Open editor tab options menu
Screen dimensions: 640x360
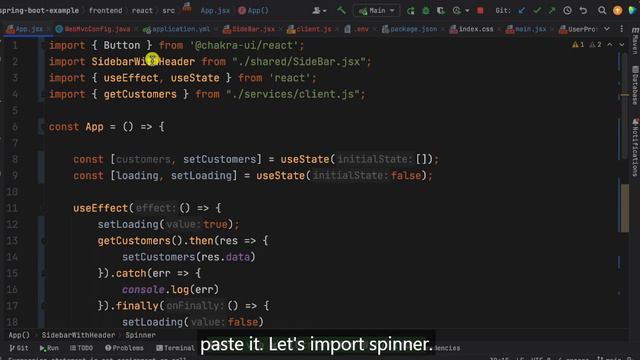[x=622, y=29]
